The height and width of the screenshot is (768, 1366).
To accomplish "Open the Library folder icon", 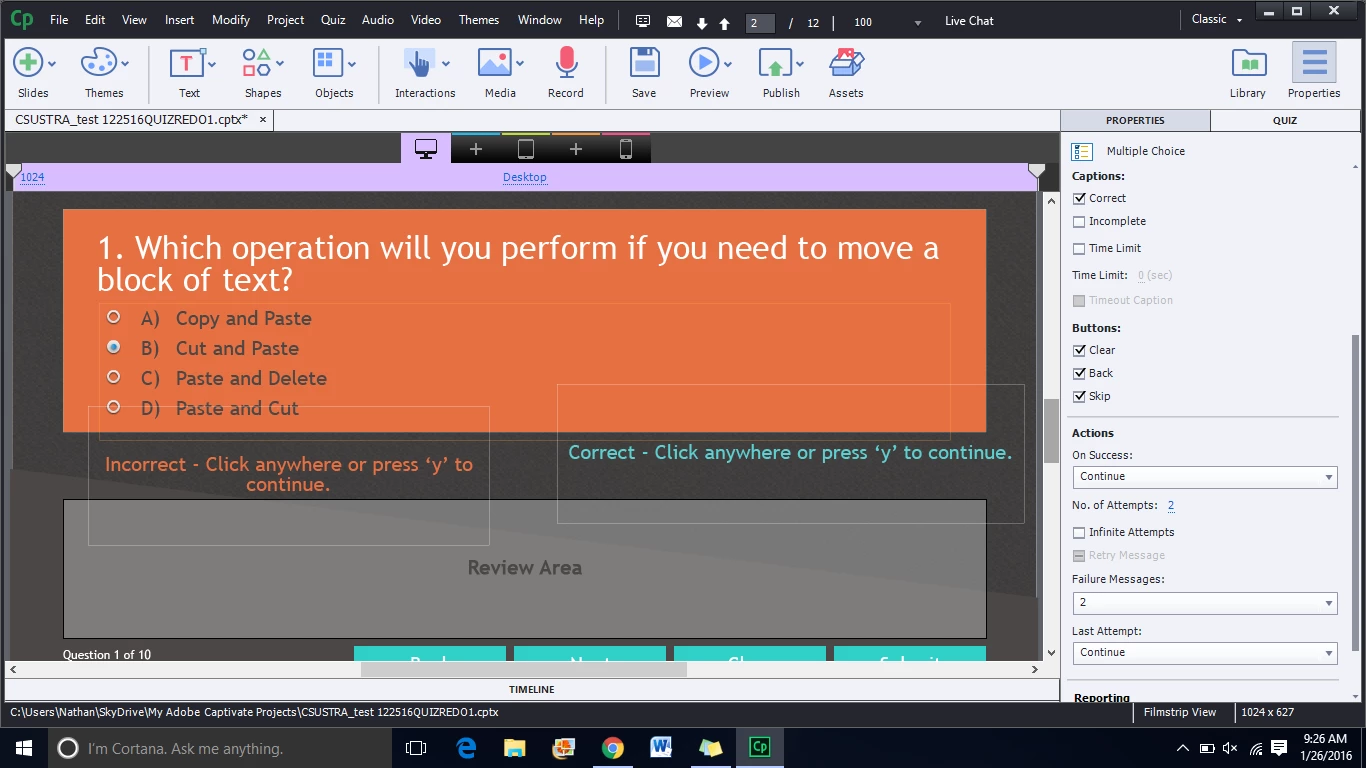I will coord(1248,63).
